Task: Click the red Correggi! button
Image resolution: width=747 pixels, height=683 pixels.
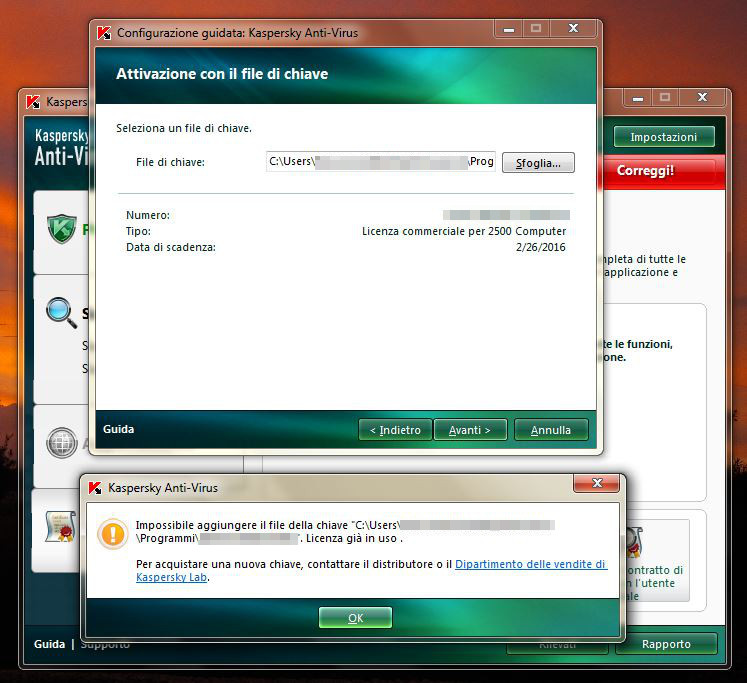Action: pyautogui.click(x=645, y=171)
